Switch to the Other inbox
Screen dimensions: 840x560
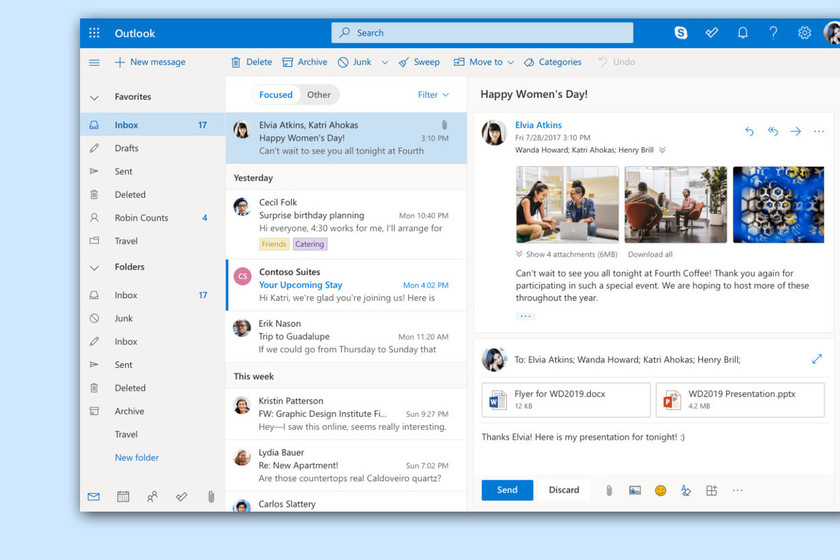click(319, 95)
